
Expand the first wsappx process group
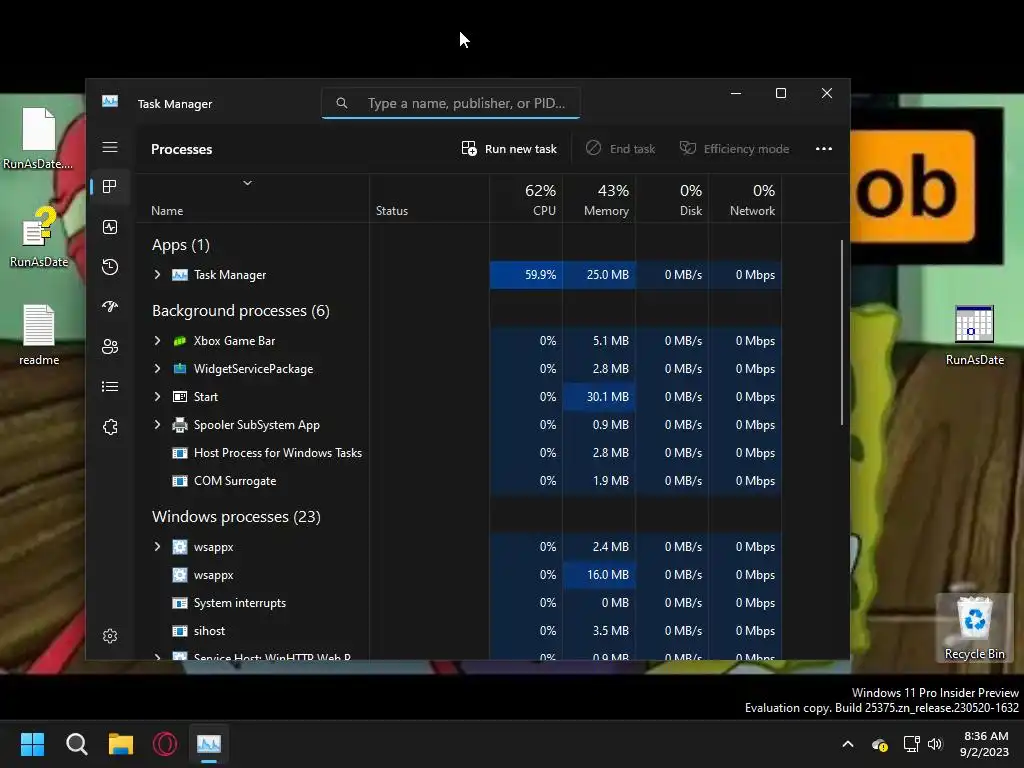click(157, 547)
